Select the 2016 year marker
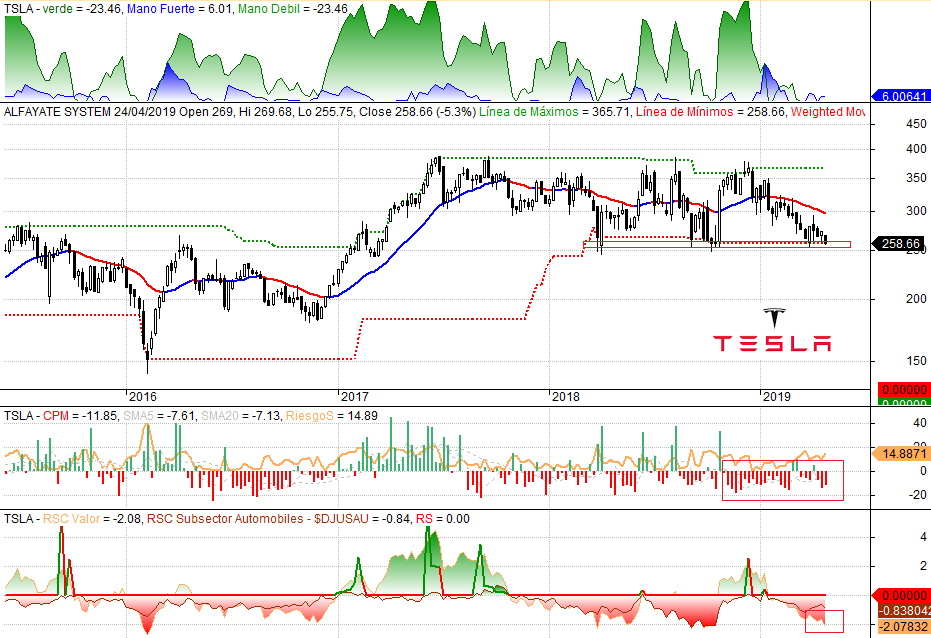The image size is (931, 638). pos(142,397)
